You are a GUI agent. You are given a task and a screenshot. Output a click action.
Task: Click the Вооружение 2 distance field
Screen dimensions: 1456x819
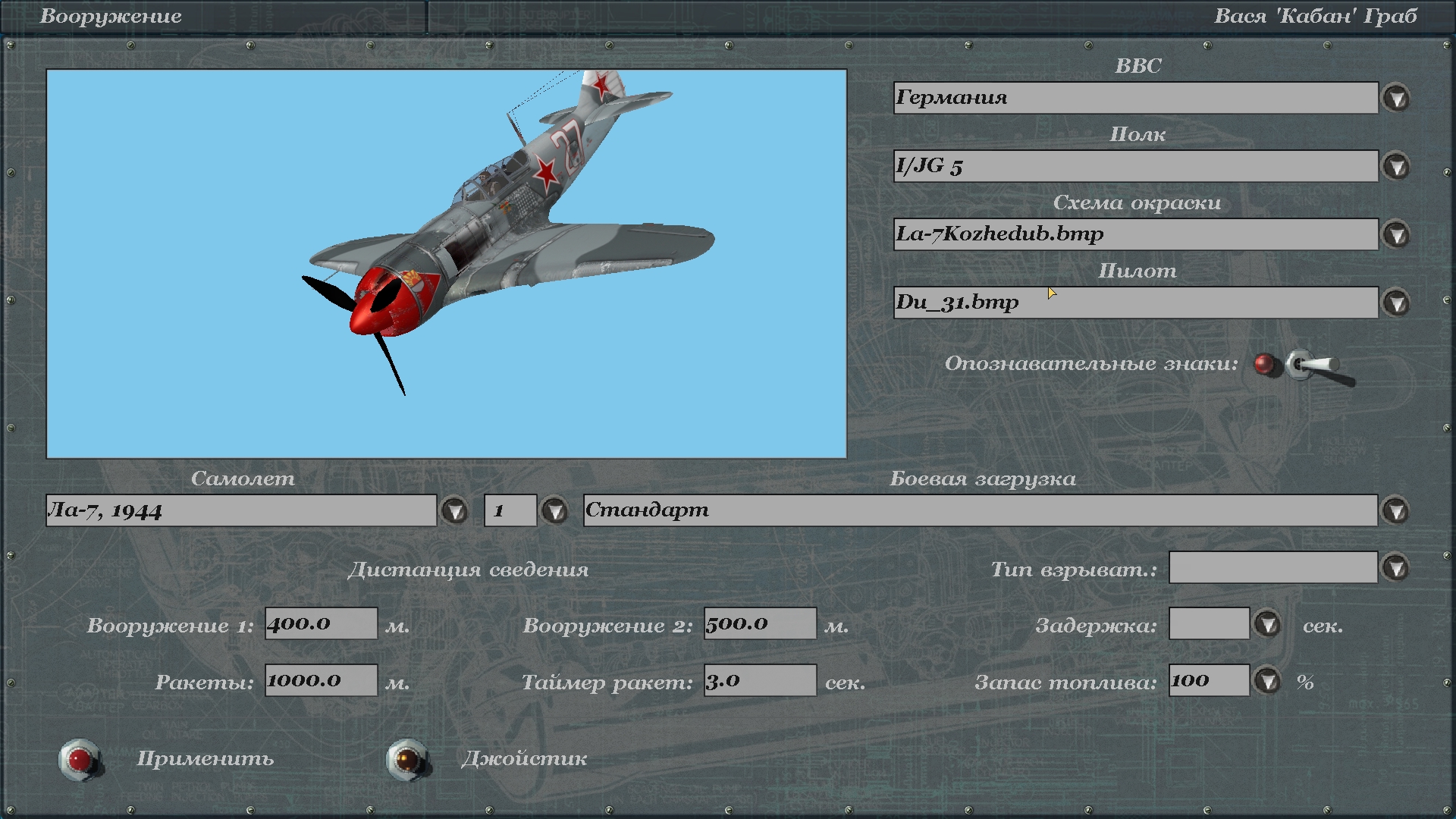(x=760, y=623)
